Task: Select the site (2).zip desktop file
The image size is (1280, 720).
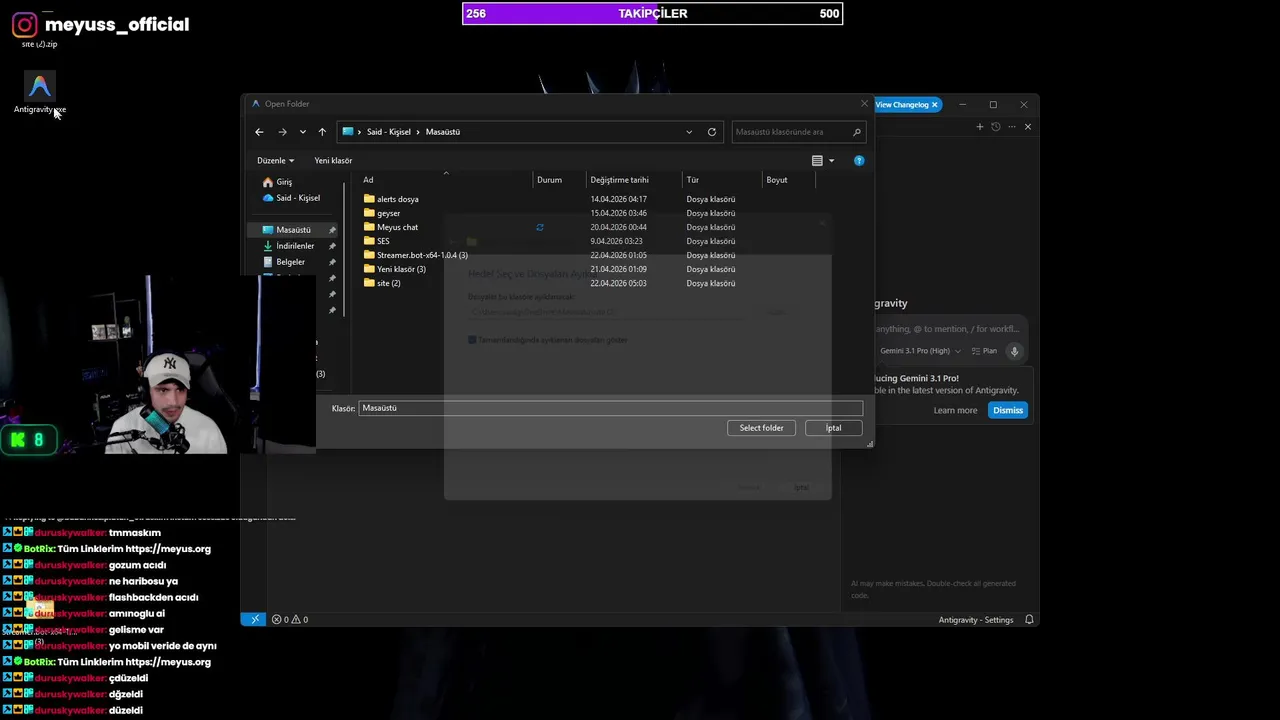Action: tap(40, 44)
